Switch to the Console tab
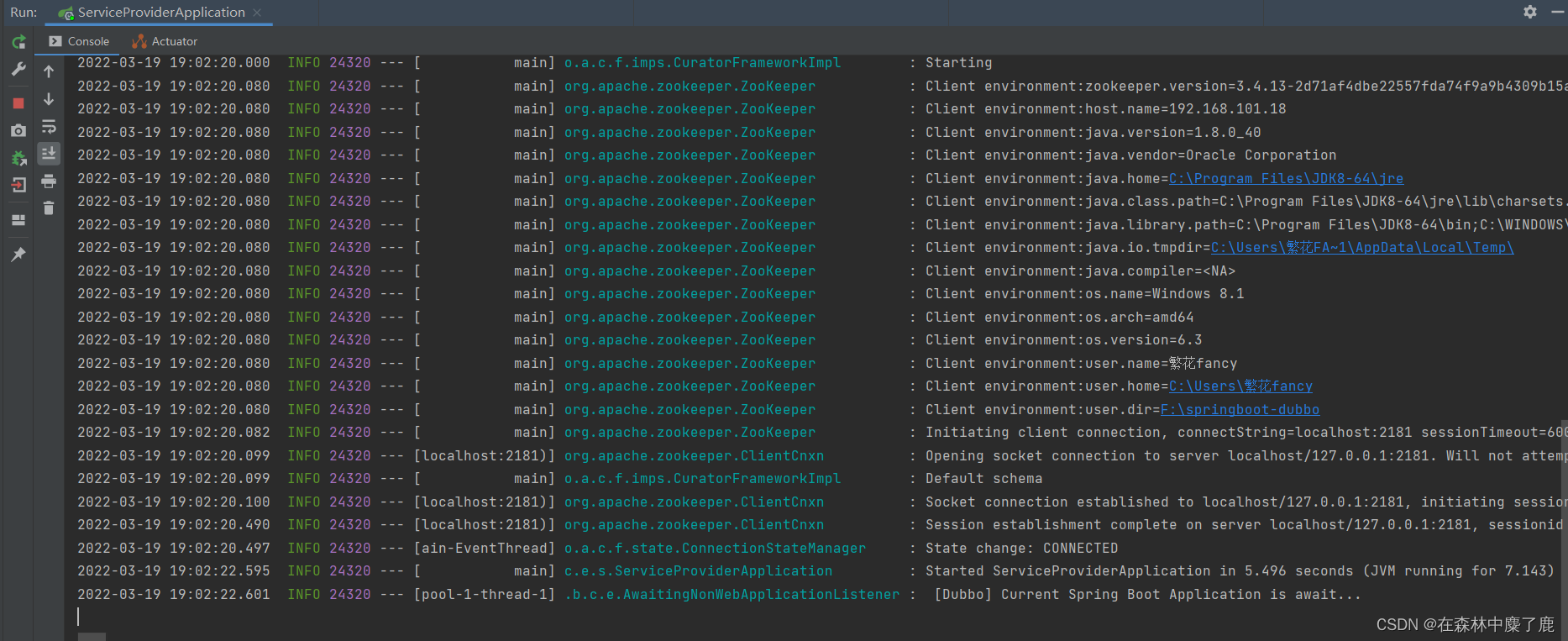 pos(79,41)
